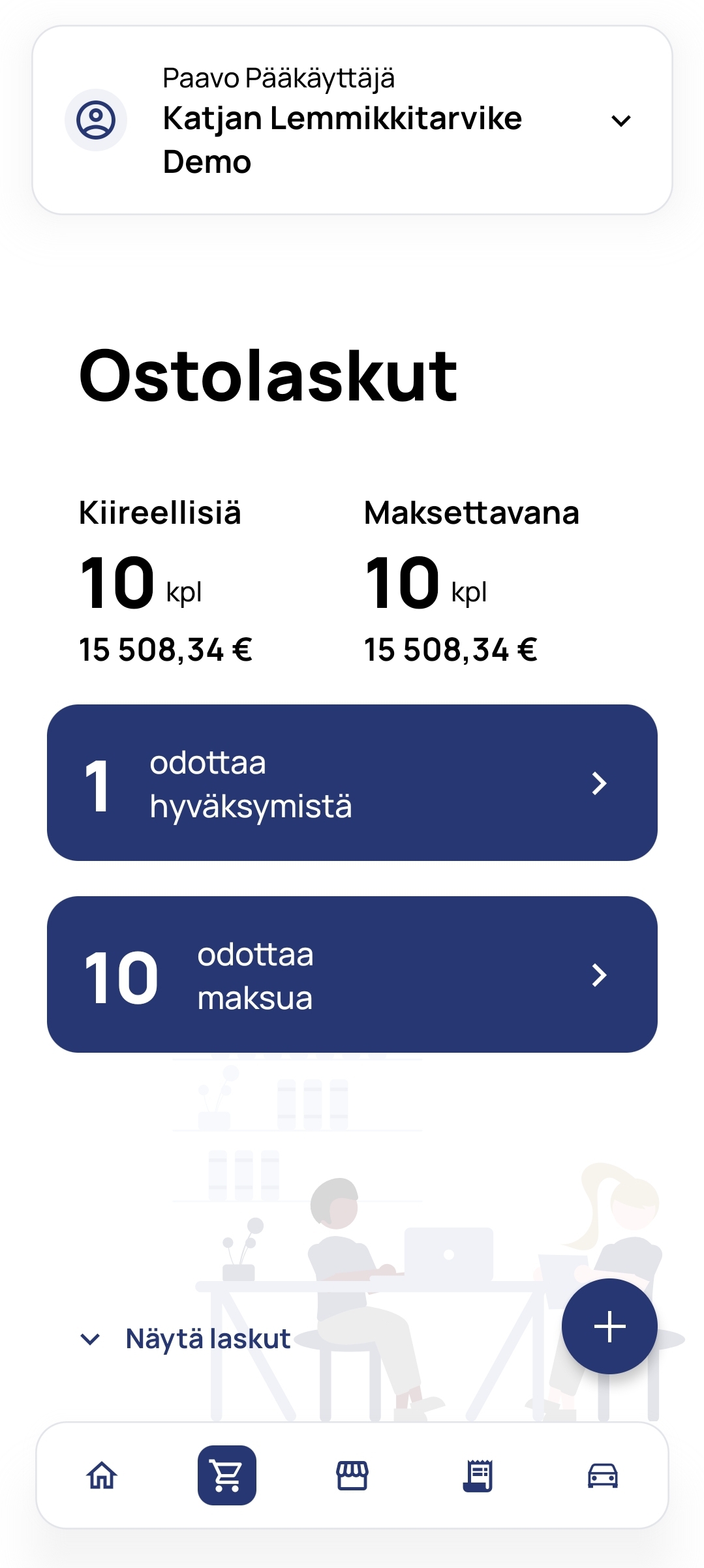The height and width of the screenshot is (1568, 704).
Task: Open the receipt document icon
Action: [478, 1475]
